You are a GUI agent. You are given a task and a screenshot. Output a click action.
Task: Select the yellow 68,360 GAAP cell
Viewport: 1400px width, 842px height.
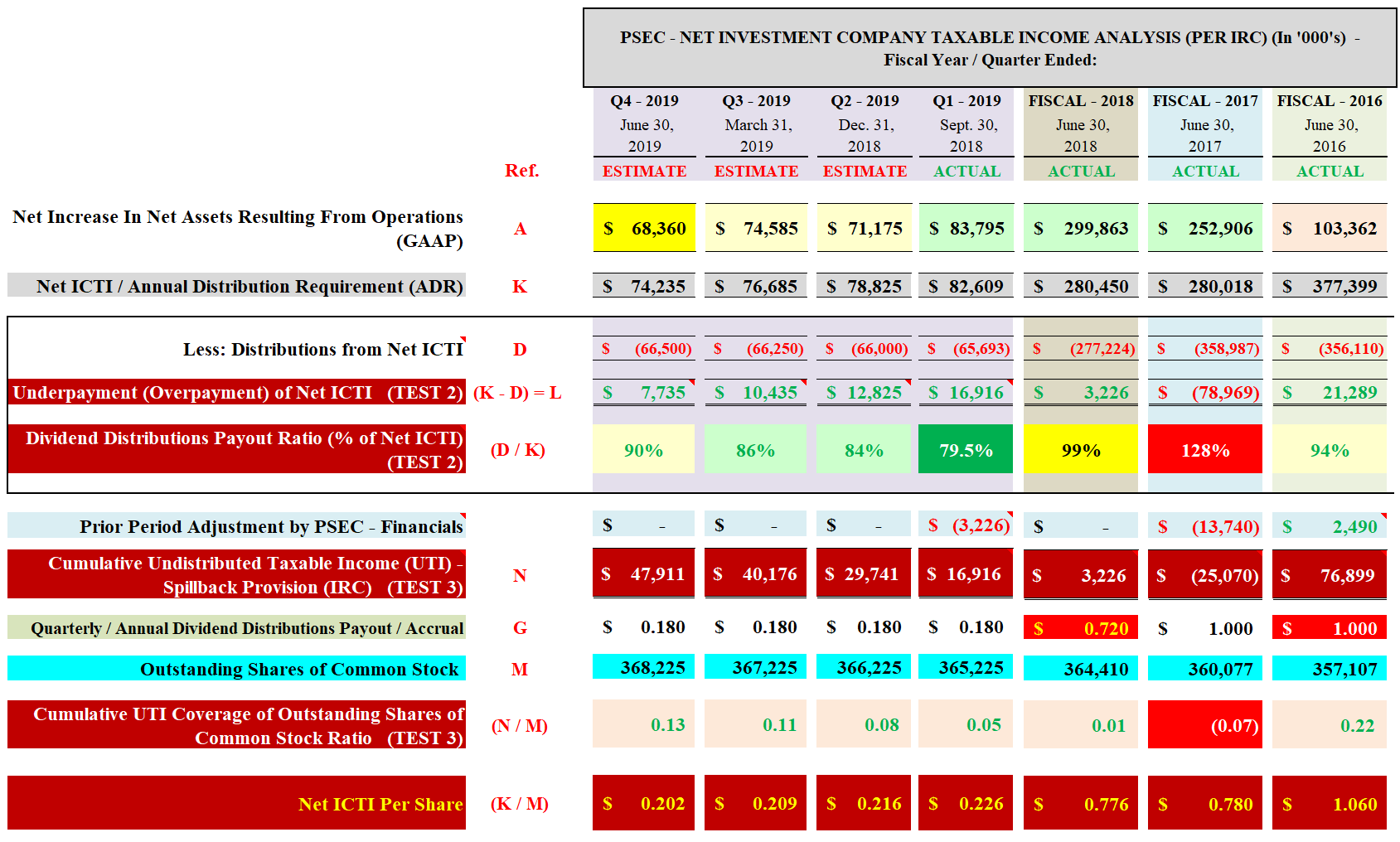tap(644, 228)
